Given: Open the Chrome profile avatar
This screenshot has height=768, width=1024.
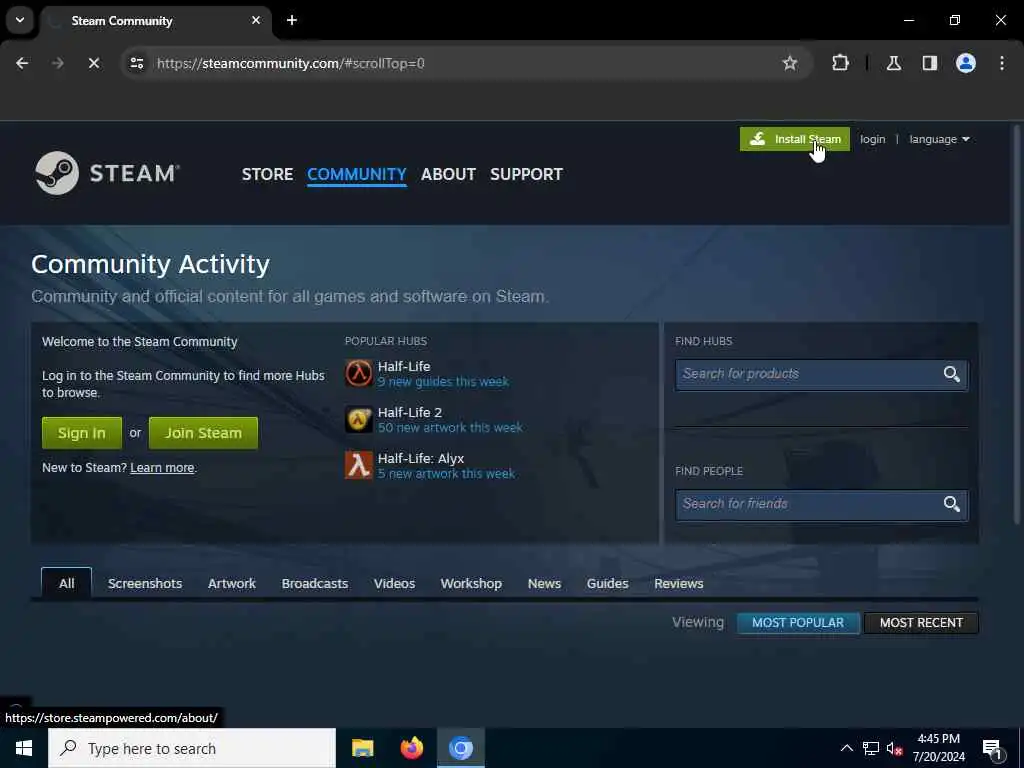Looking at the screenshot, I should 966,63.
